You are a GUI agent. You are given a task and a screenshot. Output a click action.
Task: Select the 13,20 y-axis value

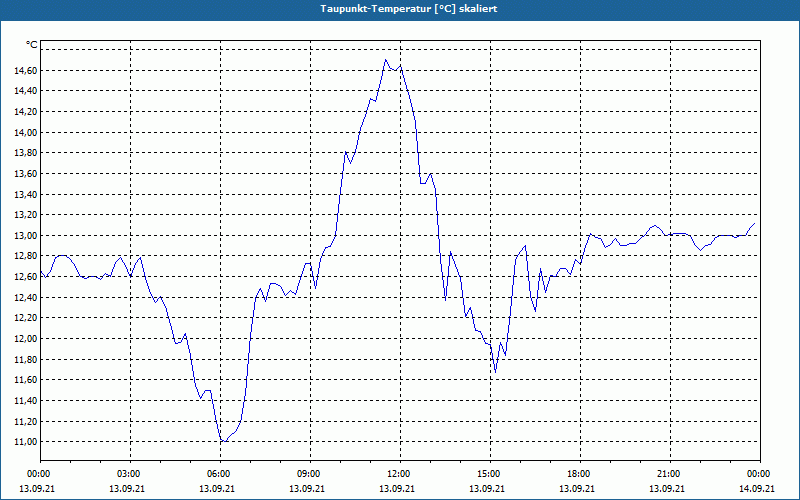(26, 215)
